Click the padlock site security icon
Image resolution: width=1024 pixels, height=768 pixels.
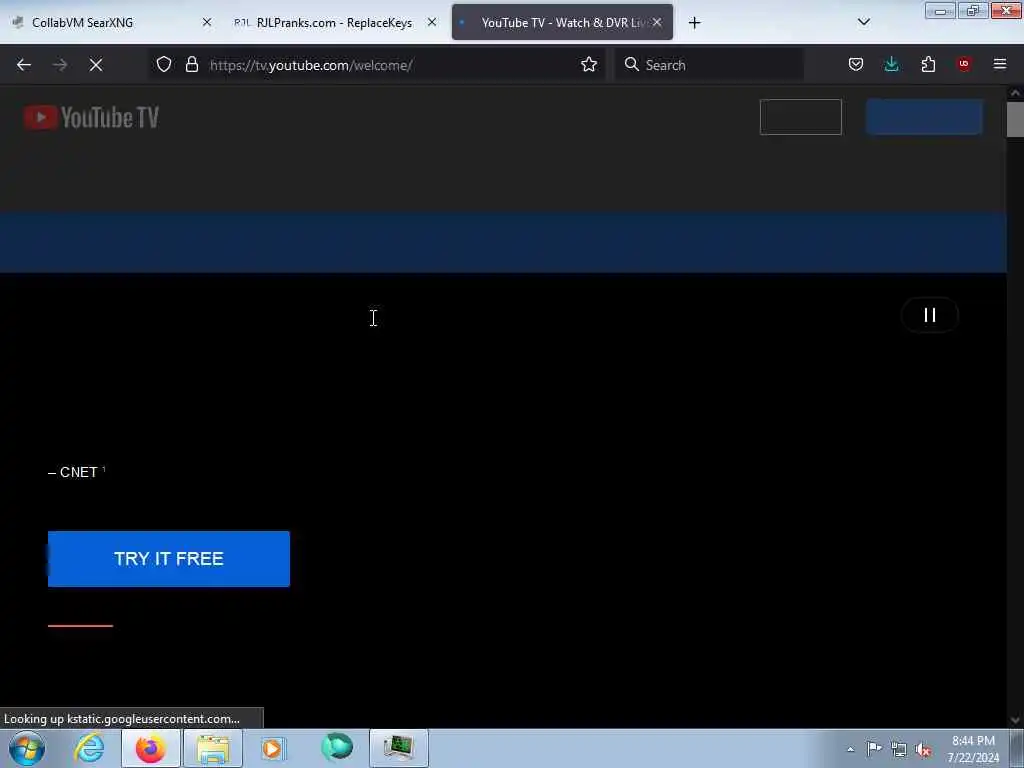click(191, 64)
